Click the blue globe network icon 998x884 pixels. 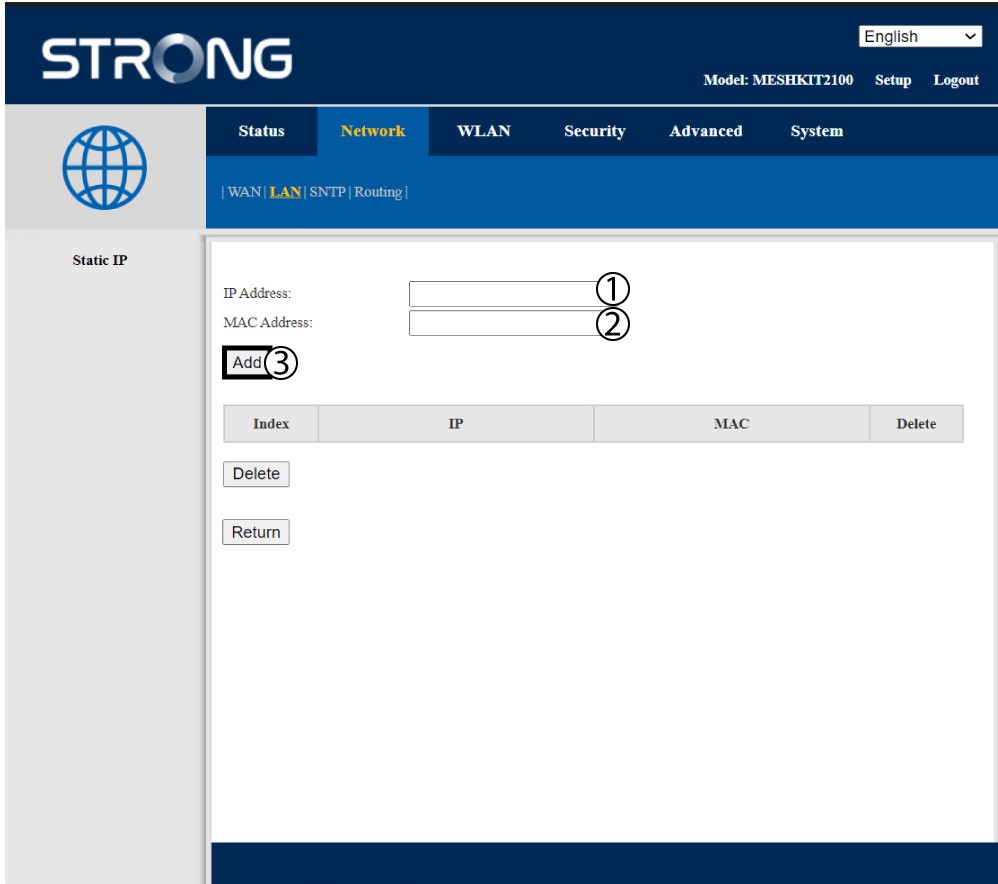click(104, 167)
